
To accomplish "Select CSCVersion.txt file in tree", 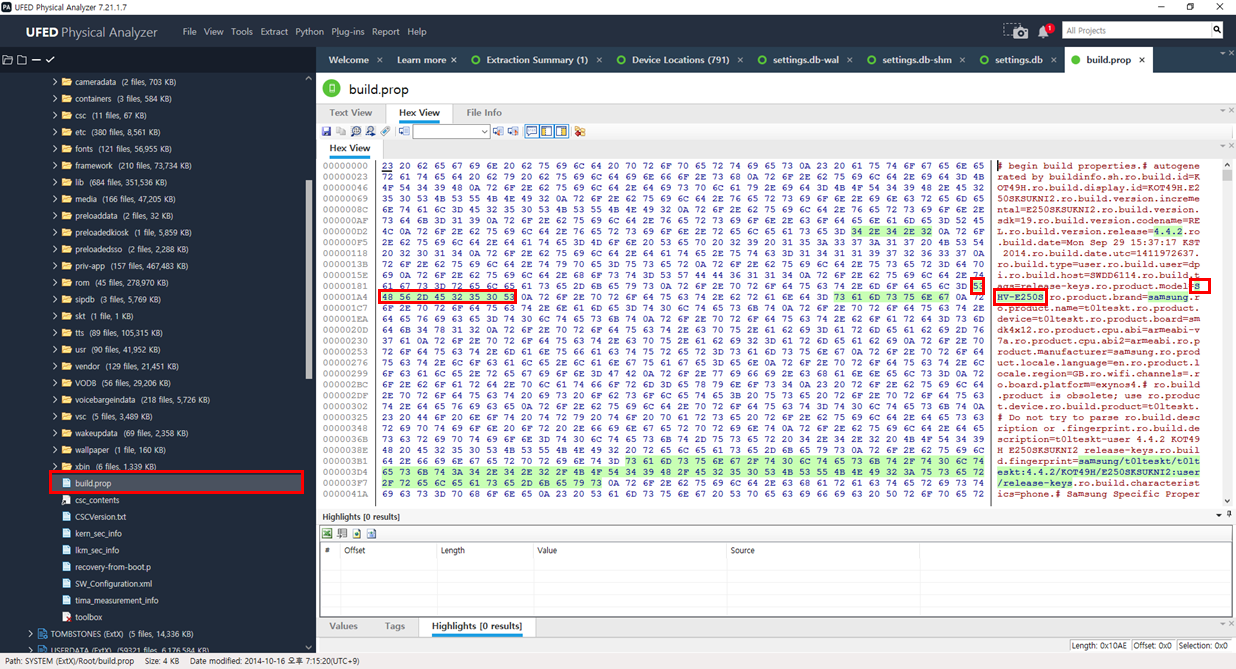I will click(100, 517).
